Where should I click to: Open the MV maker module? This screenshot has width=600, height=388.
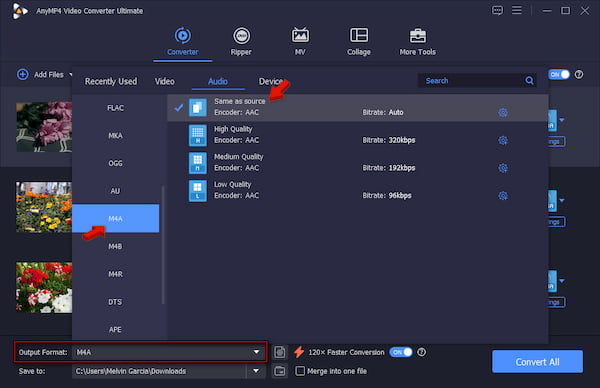[300, 42]
